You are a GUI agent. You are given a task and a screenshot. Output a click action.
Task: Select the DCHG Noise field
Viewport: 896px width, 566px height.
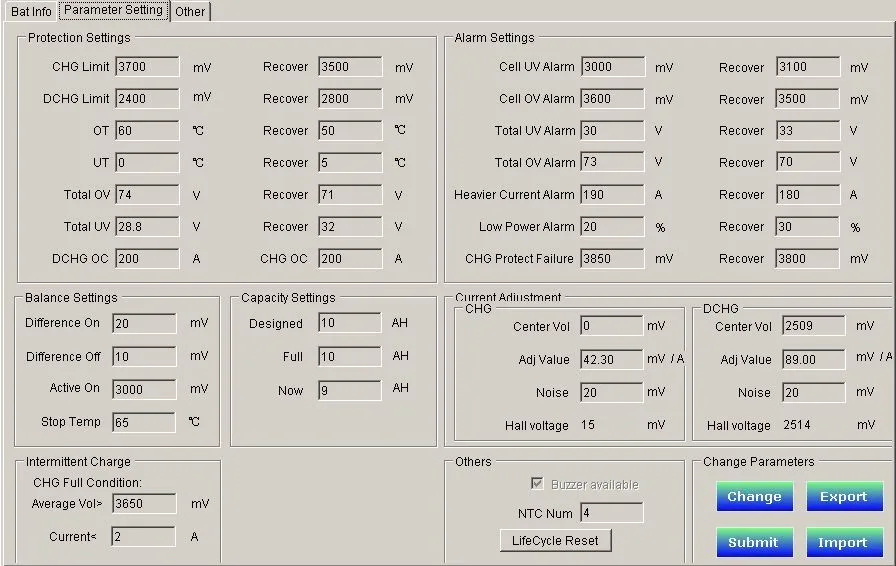pos(814,392)
